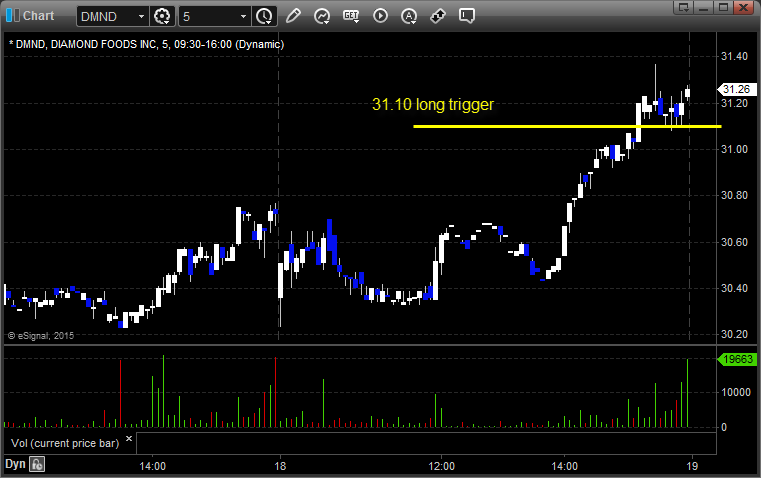Close the Vol study pane with the X
The width and height of the screenshot is (761, 478).
coord(129,439)
